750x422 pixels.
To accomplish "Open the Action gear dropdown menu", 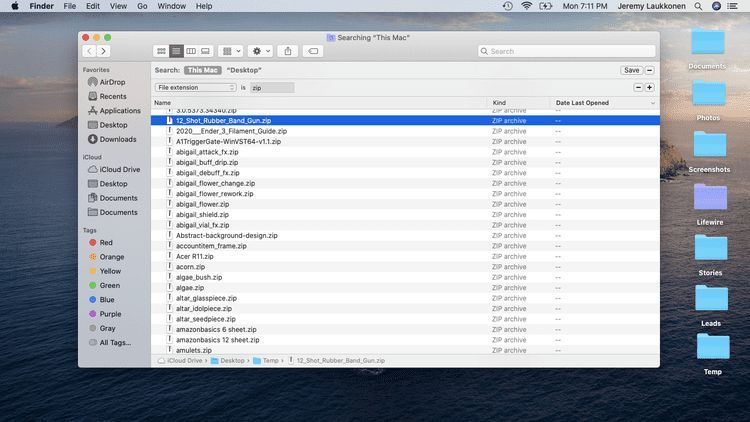I will (260, 51).
